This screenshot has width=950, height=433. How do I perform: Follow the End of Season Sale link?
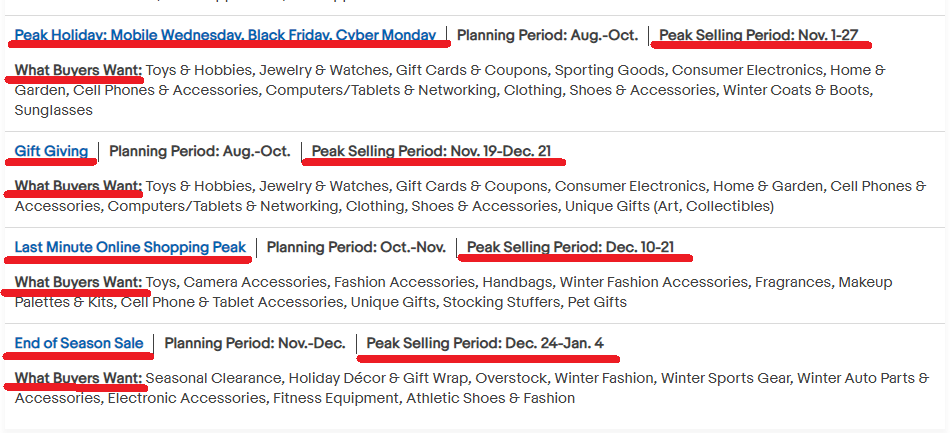pyautogui.click(x=79, y=343)
